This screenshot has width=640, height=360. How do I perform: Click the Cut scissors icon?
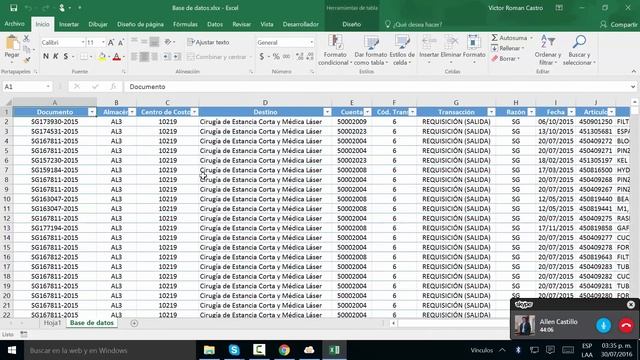pos(27,38)
